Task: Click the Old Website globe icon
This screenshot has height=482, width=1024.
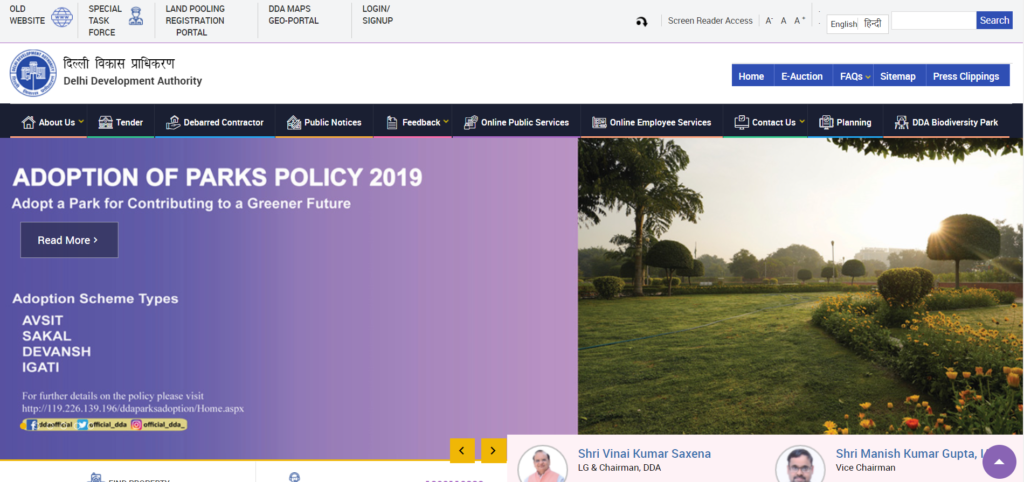Action: tap(62, 18)
